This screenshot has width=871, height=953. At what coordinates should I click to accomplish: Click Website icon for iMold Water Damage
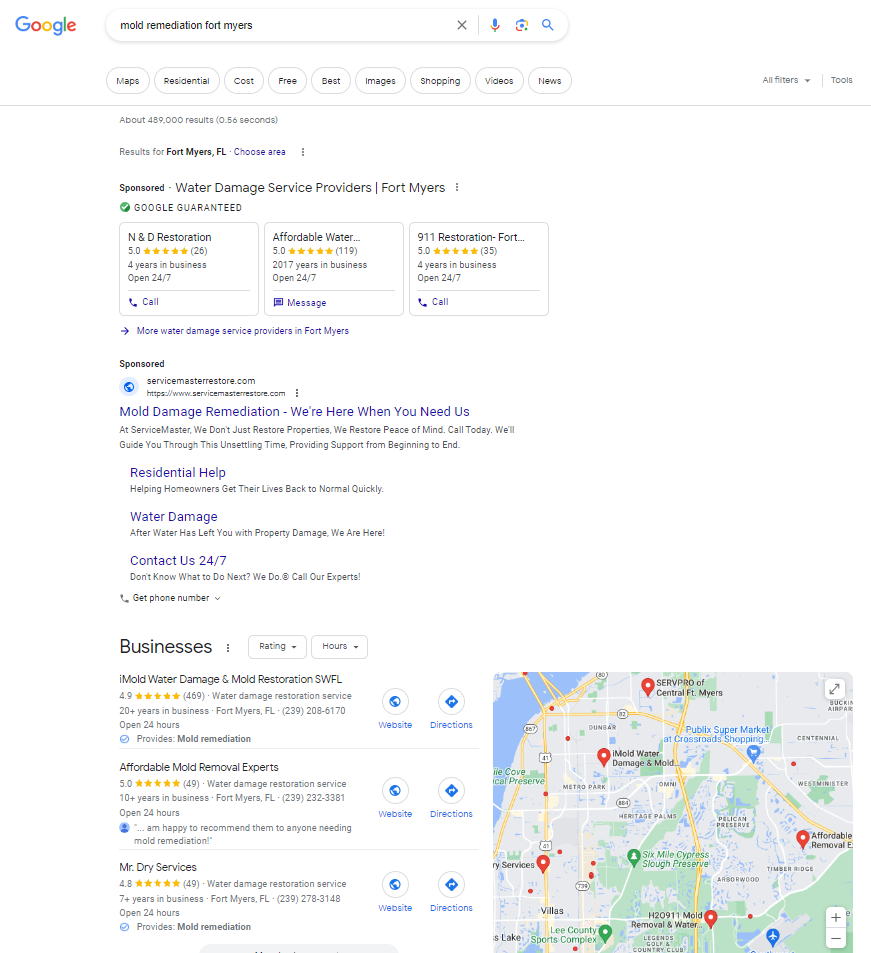pos(395,702)
